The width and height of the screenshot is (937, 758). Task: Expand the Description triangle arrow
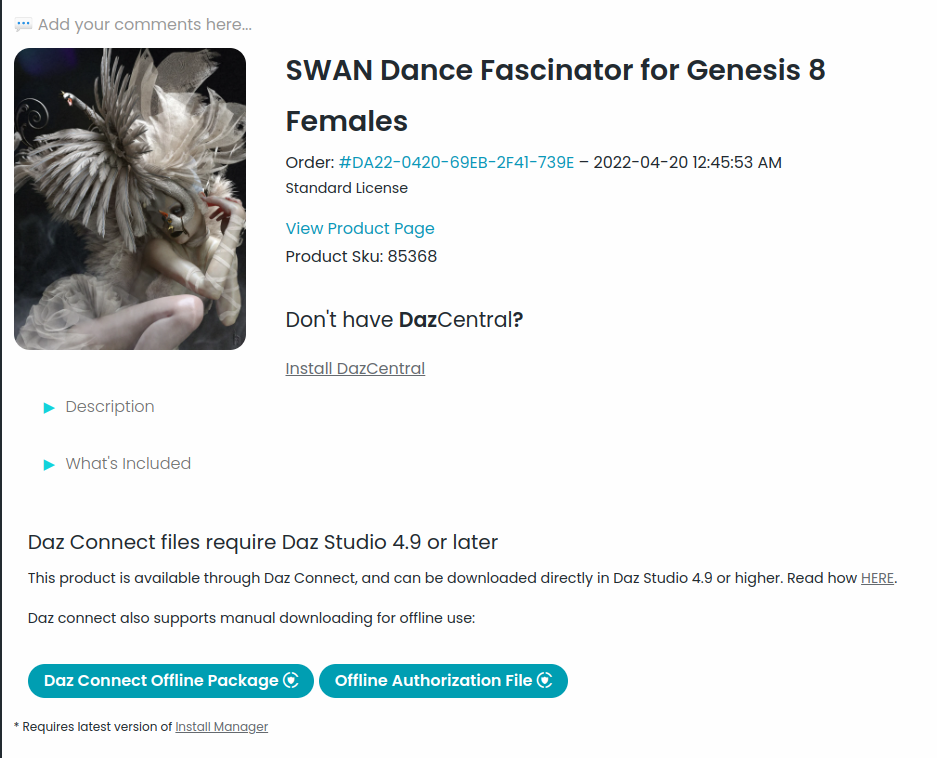[49, 408]
